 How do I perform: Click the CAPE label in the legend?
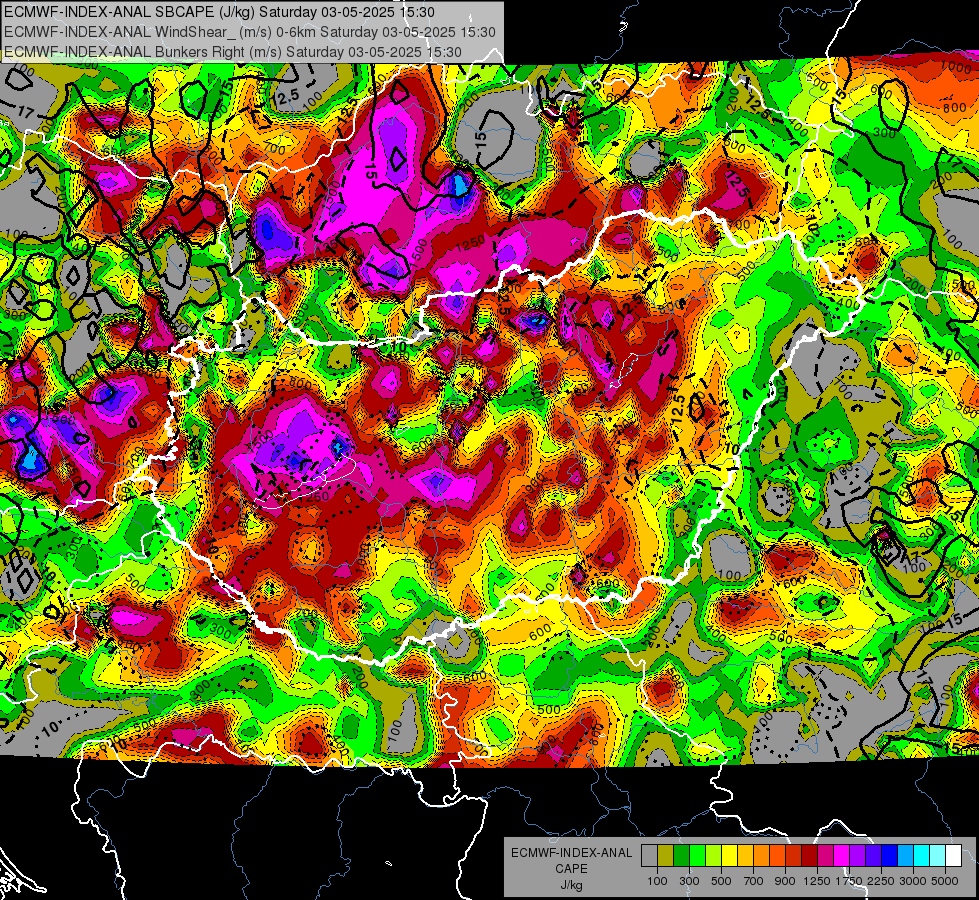coord(571,869)
